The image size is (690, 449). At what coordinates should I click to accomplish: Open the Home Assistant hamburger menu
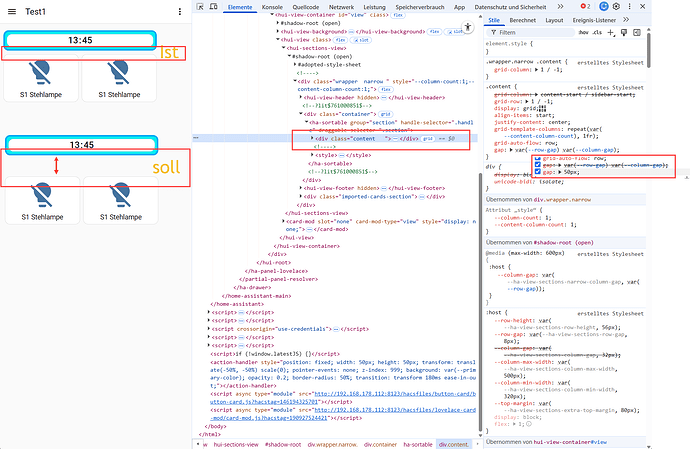pos(12,9)
